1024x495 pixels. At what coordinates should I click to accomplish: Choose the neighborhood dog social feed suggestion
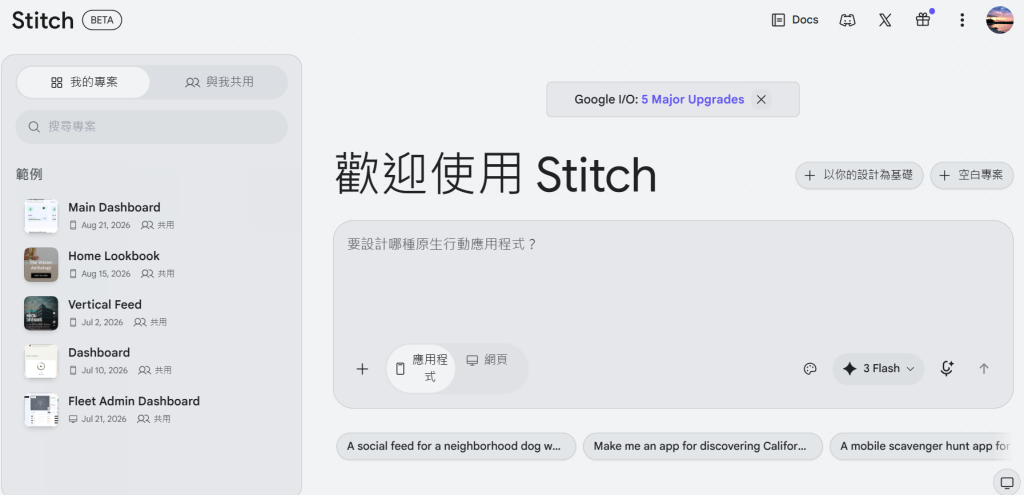point(456,446)
